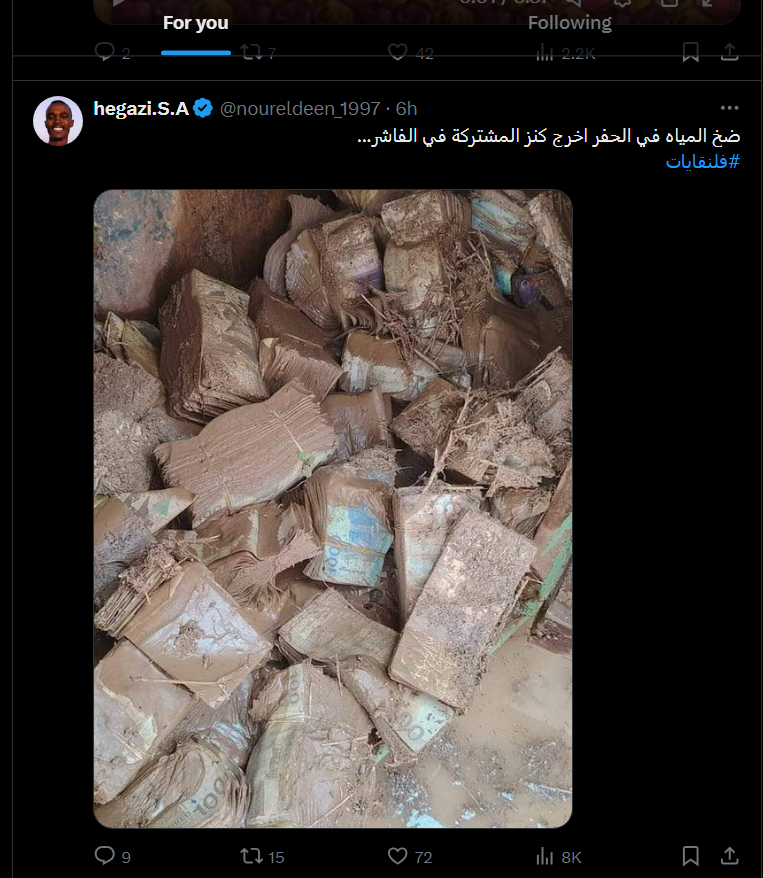763x878 pixels.
Task: Open the muddy banknotes photo
Action: (333, 508)
